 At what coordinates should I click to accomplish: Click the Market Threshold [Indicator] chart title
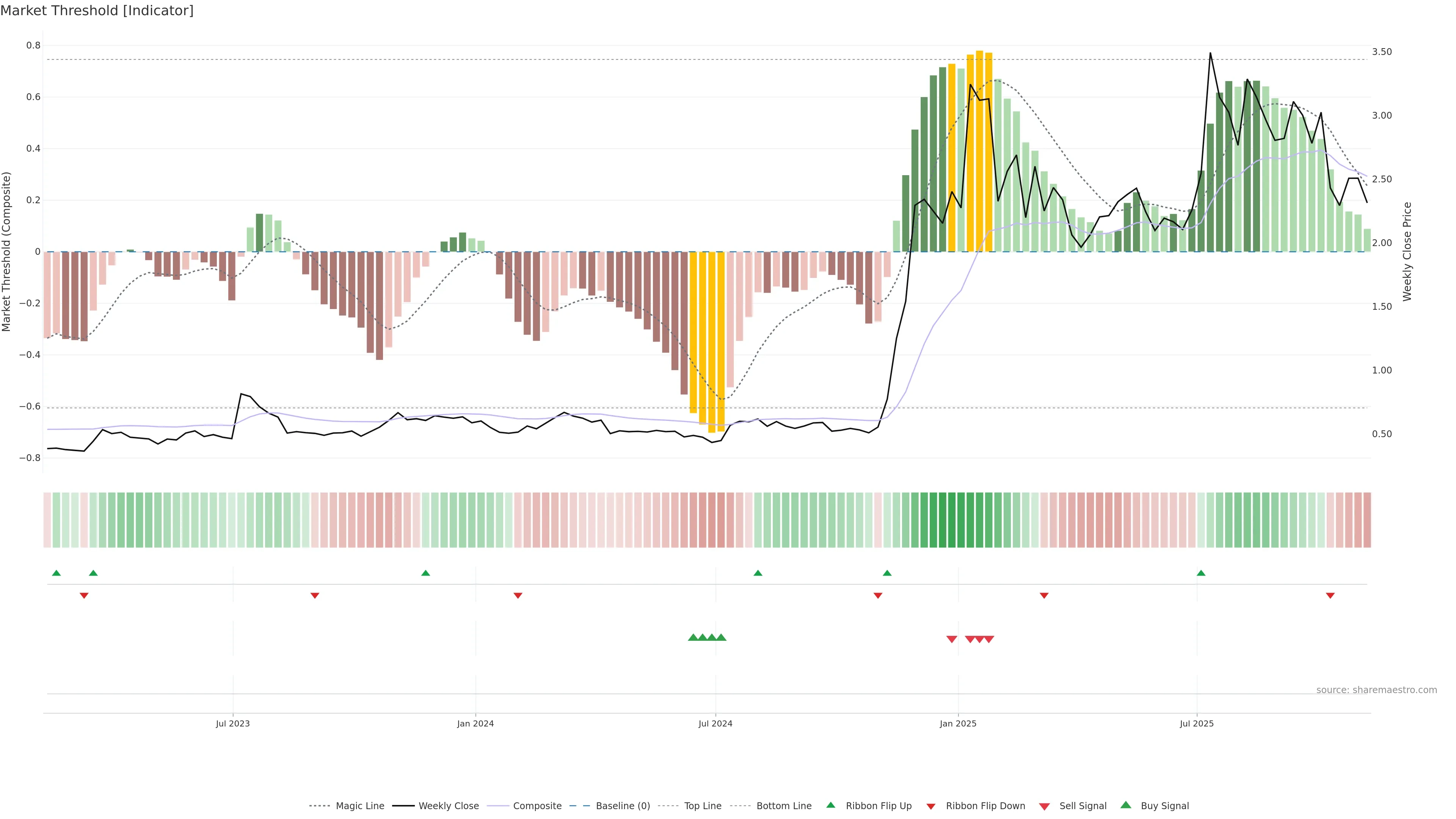click(x=97, y=11)
